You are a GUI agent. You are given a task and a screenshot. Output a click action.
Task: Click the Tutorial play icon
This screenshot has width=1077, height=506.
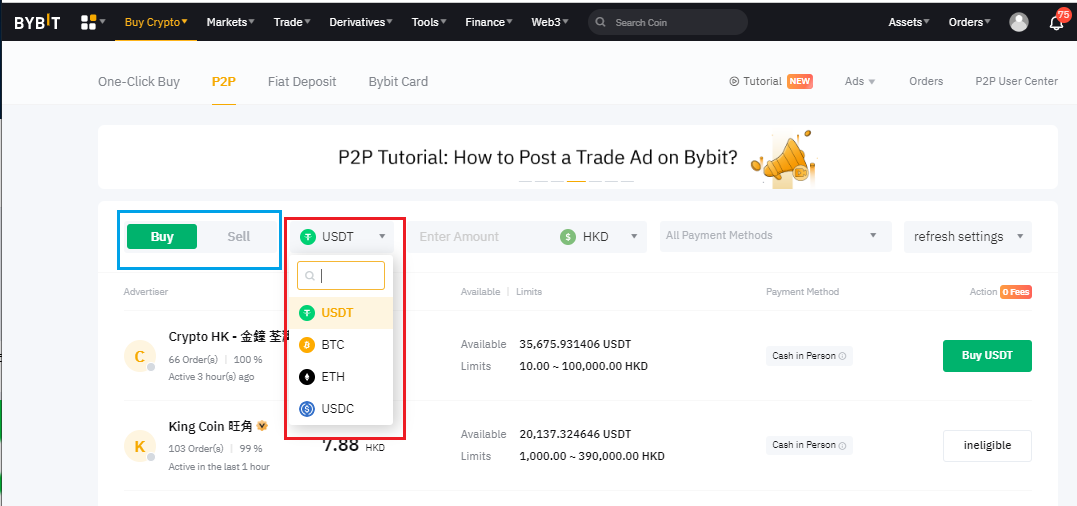734,81
